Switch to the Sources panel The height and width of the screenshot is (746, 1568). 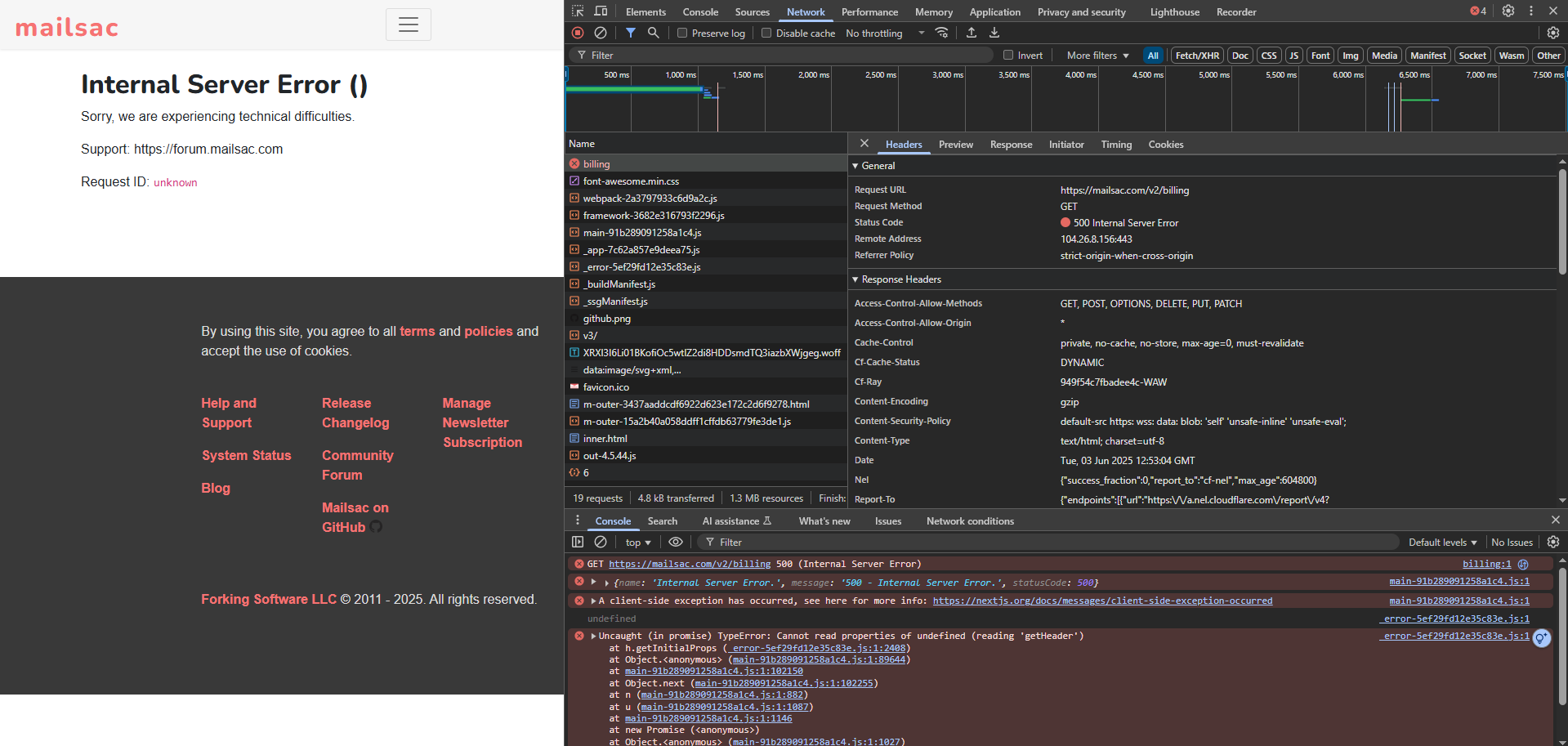click(x=752, y=12)
